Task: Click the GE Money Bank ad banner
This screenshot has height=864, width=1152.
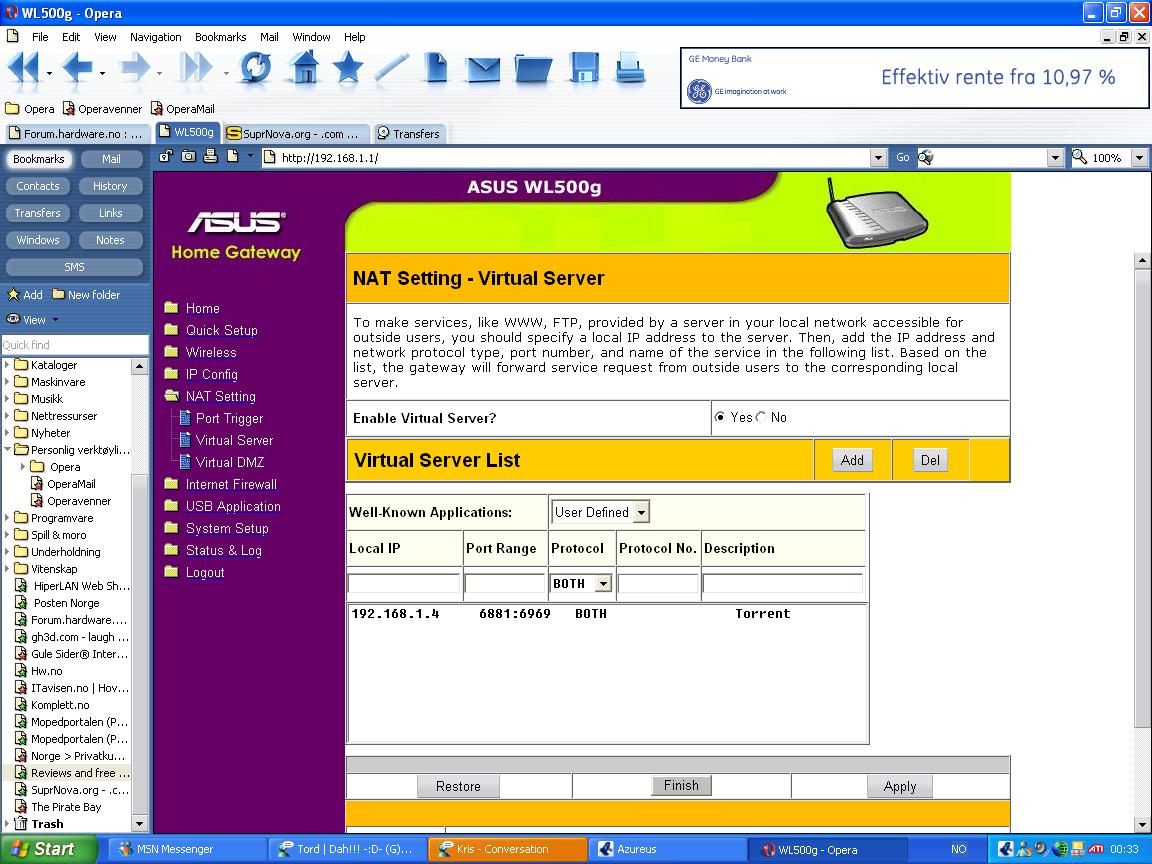Action: click(x=915, y=78)
